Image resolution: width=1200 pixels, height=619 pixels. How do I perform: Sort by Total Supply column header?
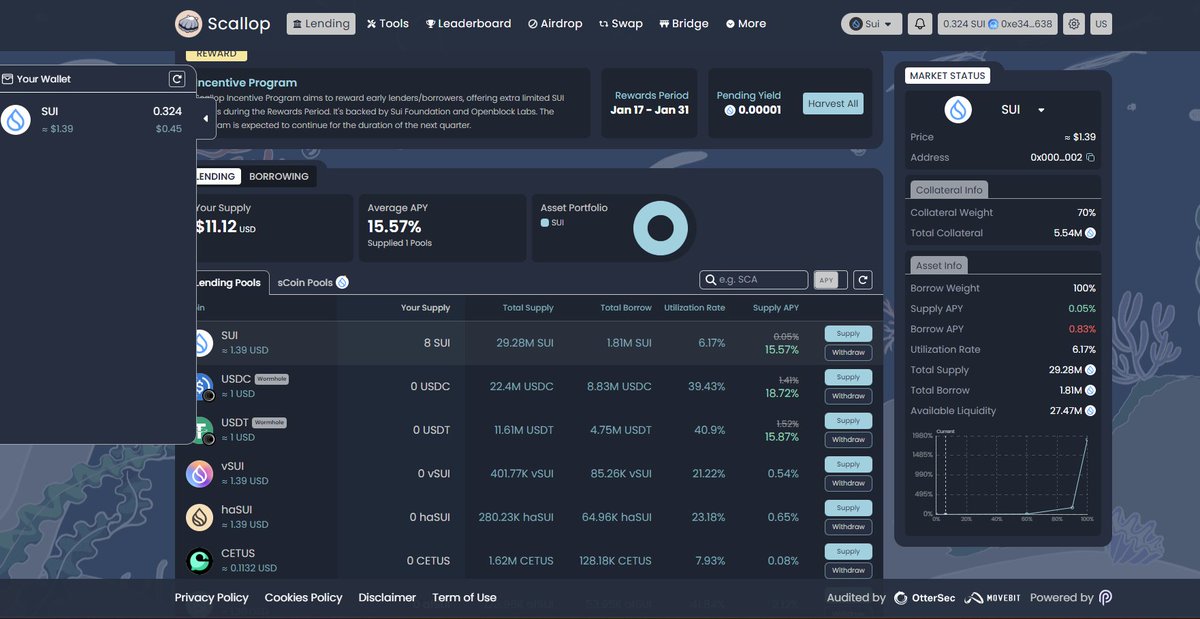click(x=528, y=308)
